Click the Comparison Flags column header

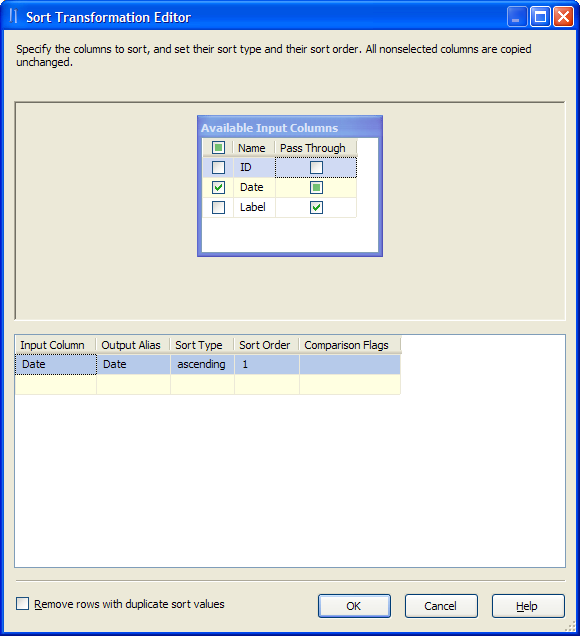pos(350,345)
